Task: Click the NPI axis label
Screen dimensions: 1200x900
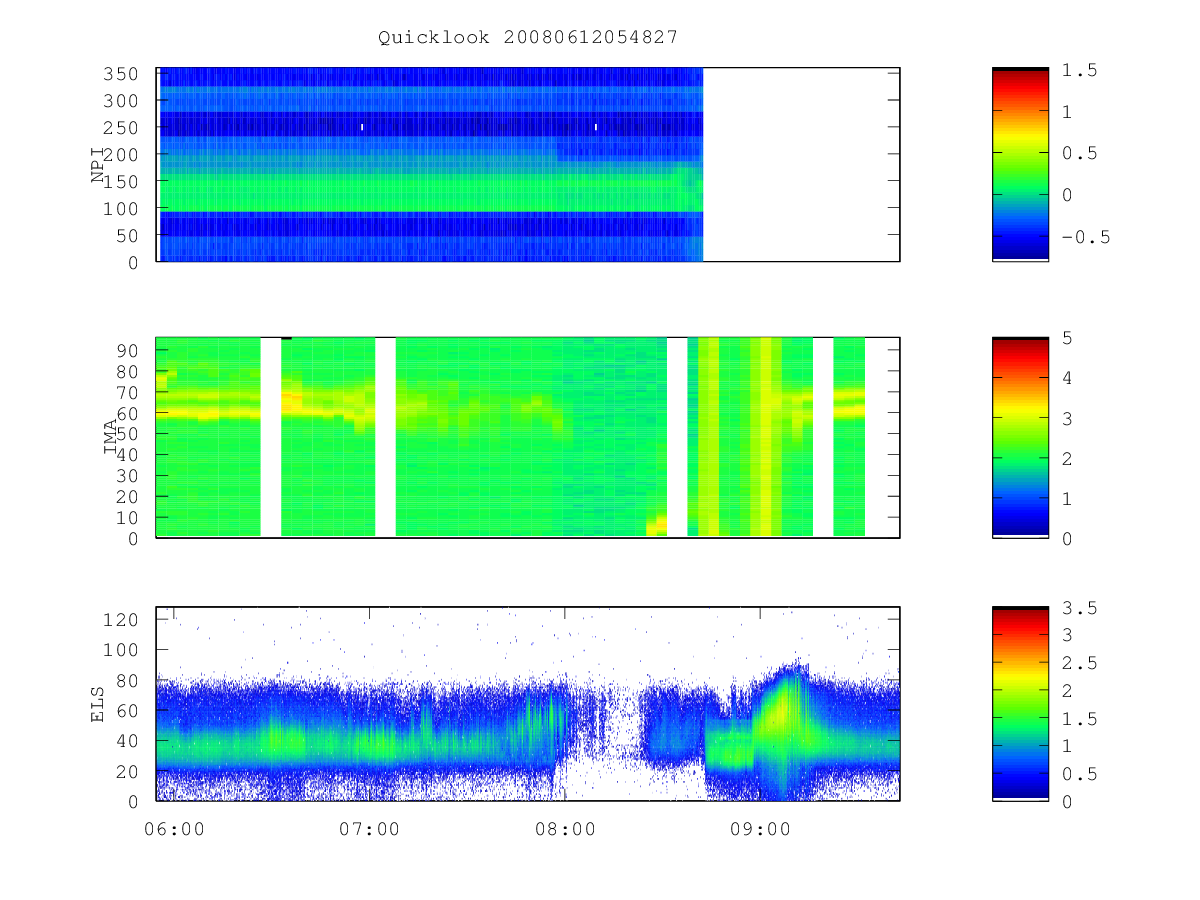Action: tap(98, 165)
